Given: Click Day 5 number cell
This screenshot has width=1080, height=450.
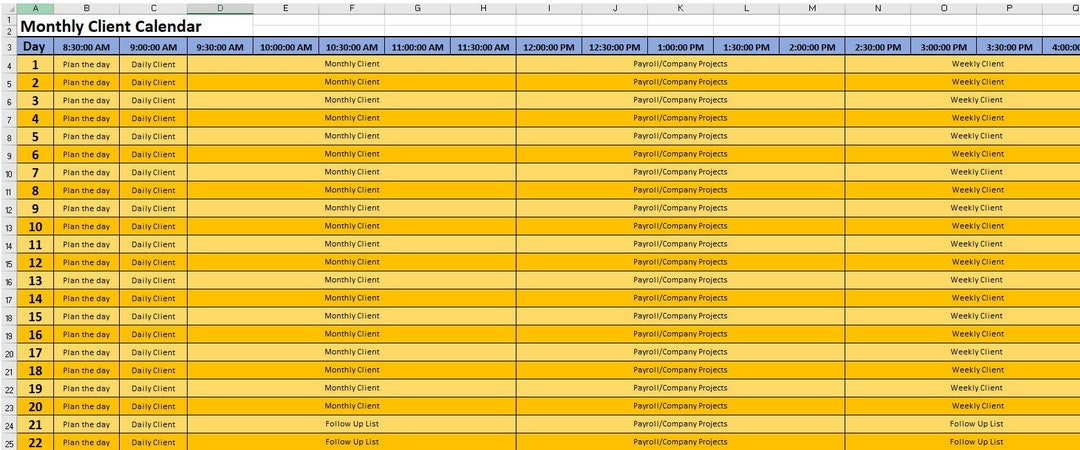Looking at the screenshot, I should click(x=35, y=136).
